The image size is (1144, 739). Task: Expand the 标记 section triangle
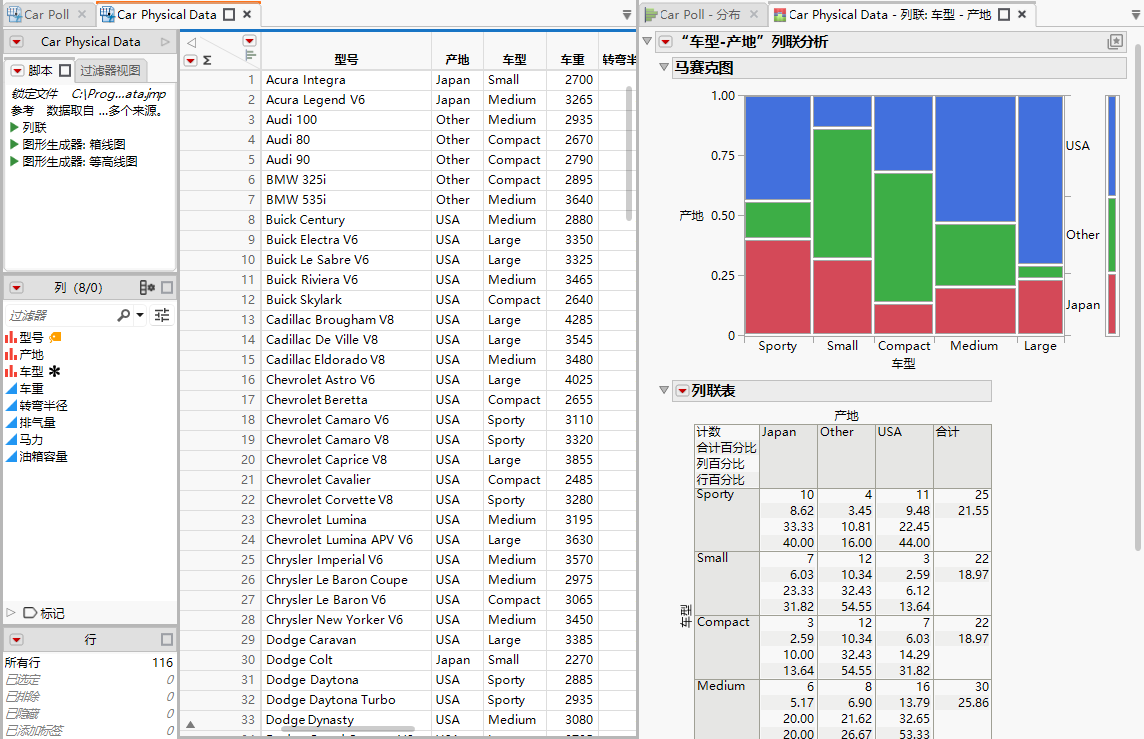[x=10, y=613]
